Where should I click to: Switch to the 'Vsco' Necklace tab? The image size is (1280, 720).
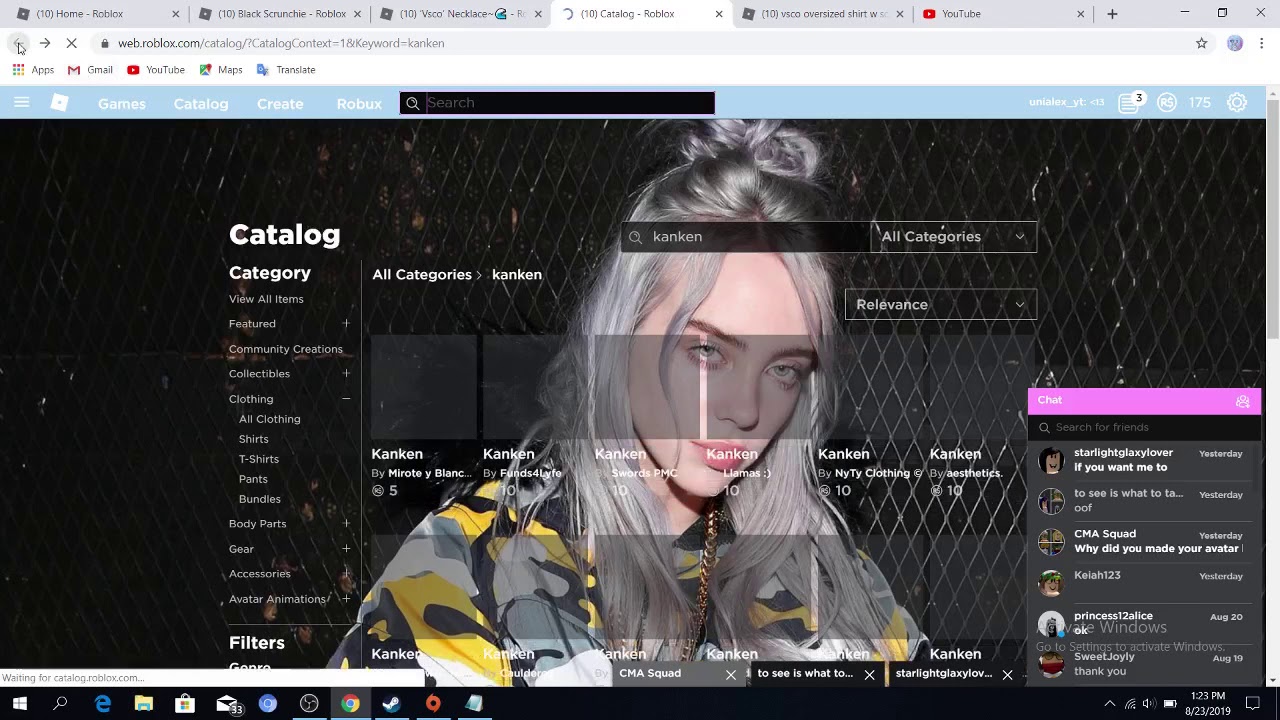pos(460,14)
